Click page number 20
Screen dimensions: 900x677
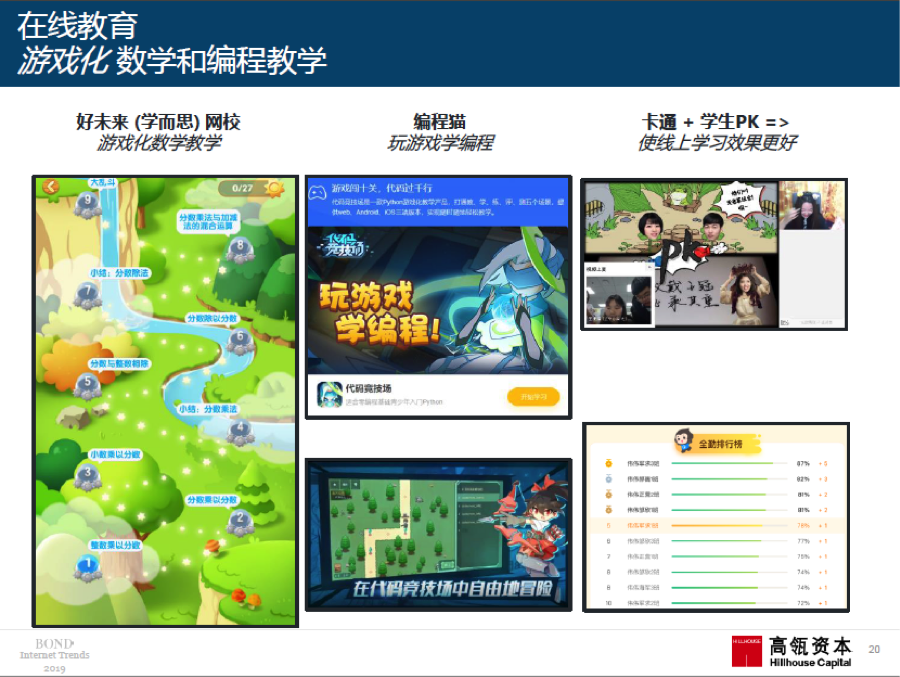874,649
